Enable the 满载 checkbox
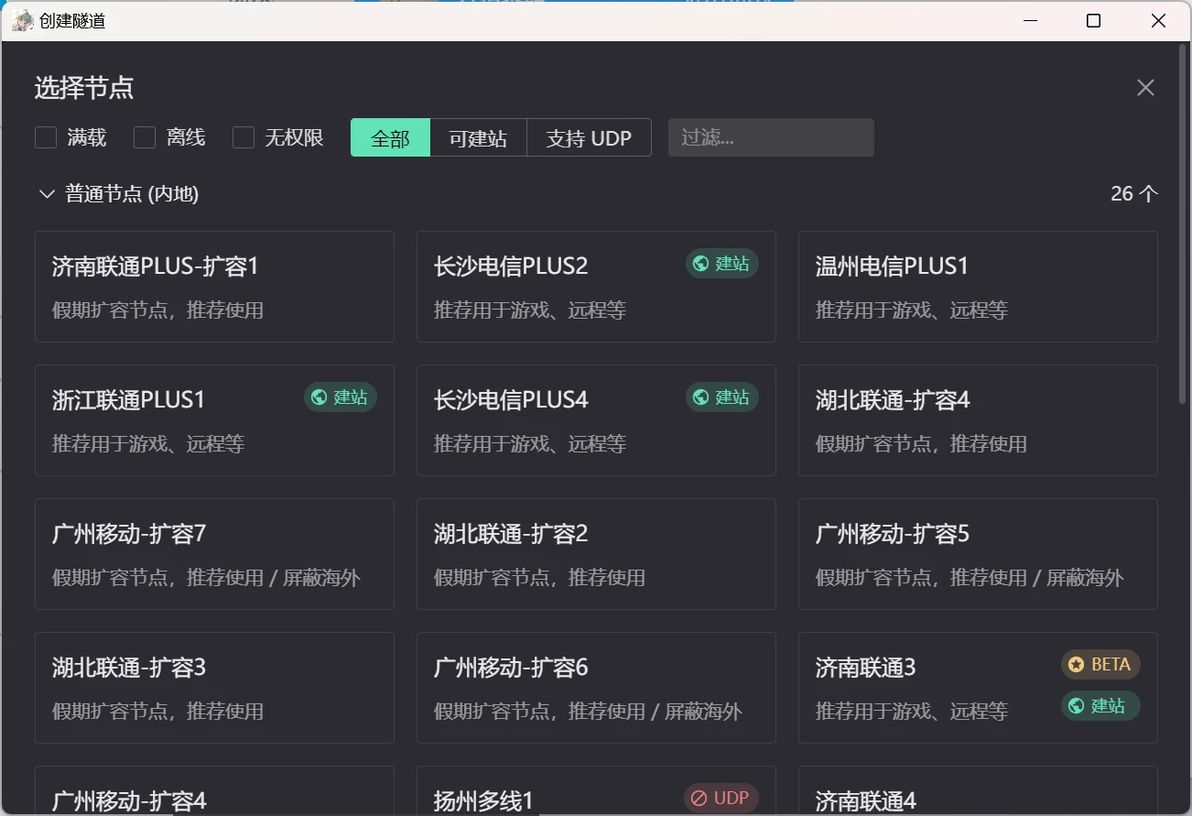The image size is (1192, 816). (x=46, y=138)
